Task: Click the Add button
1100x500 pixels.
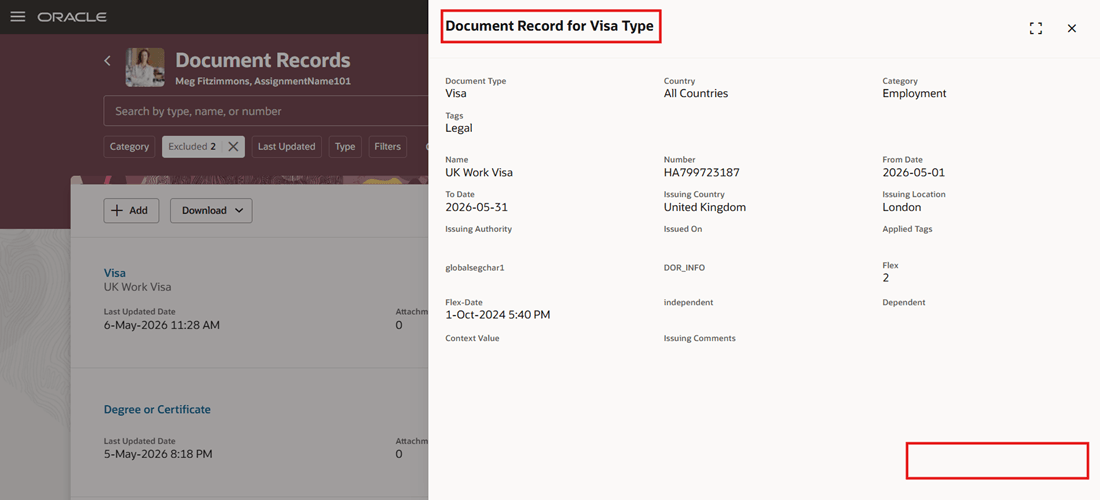Action: tap(131, 210)
